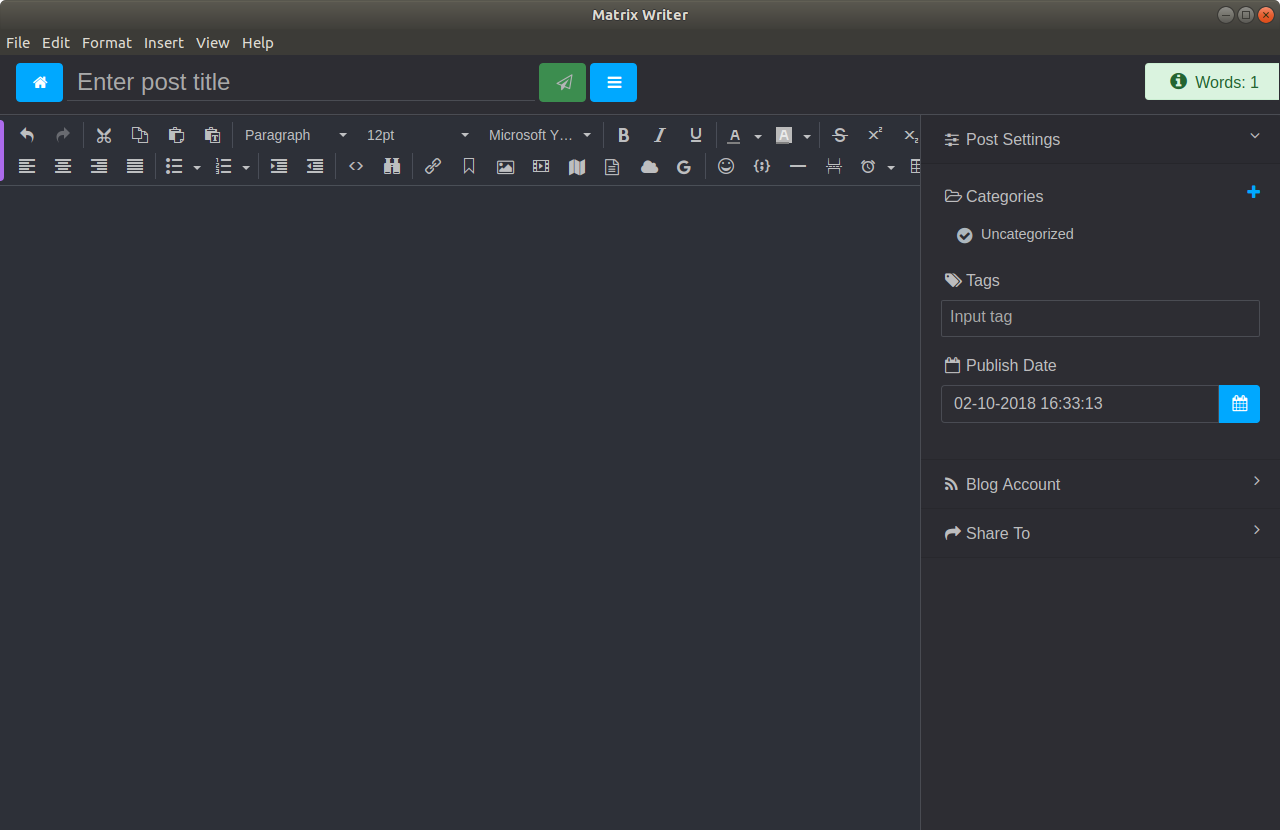The height and width of the screenshot is (830, 1280).
Task: Open the emoticons smiley picker
Action: 726,167
